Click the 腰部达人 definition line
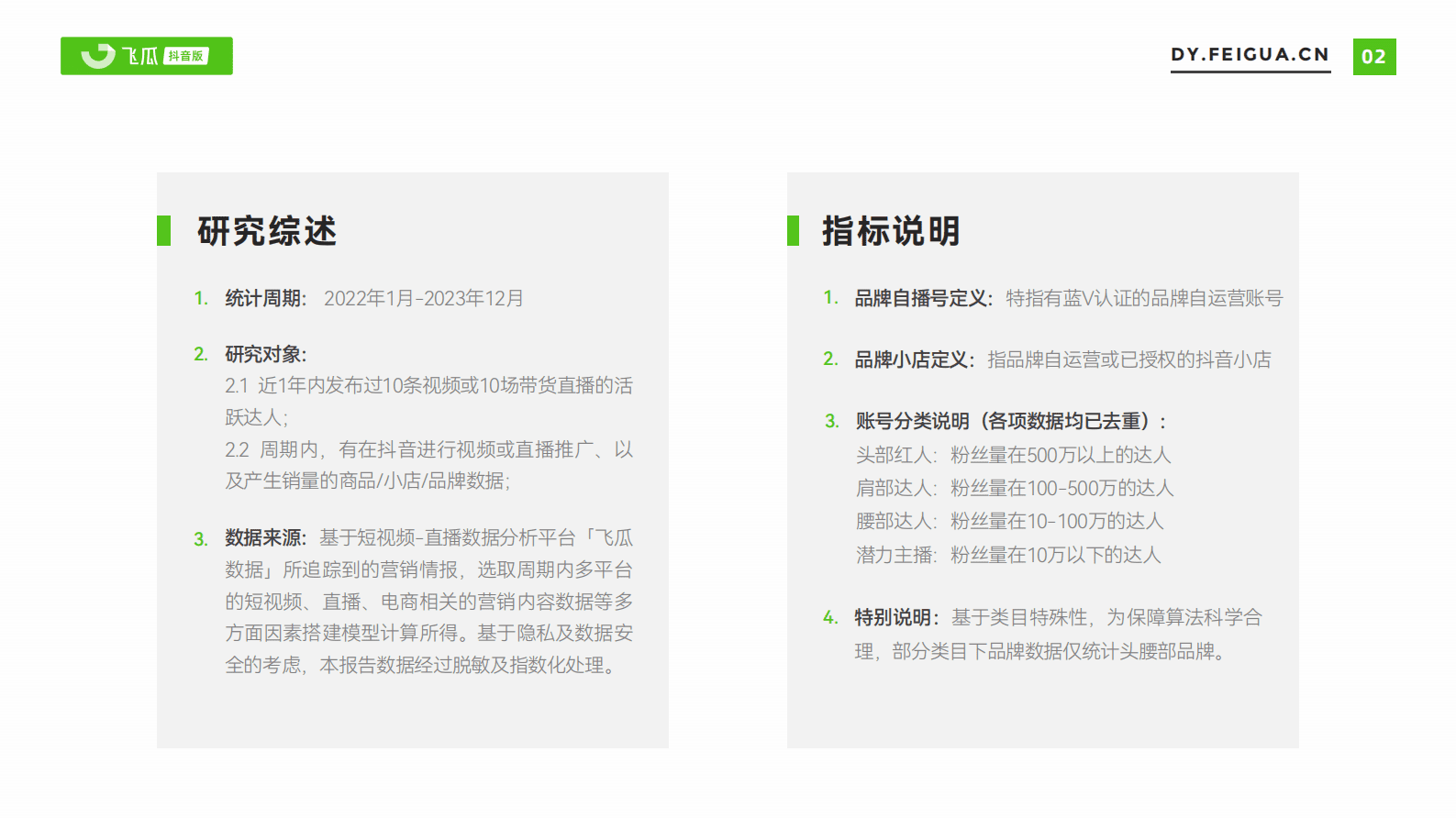Viewport: 1456px width, 818px height. tap(1009, 521)
